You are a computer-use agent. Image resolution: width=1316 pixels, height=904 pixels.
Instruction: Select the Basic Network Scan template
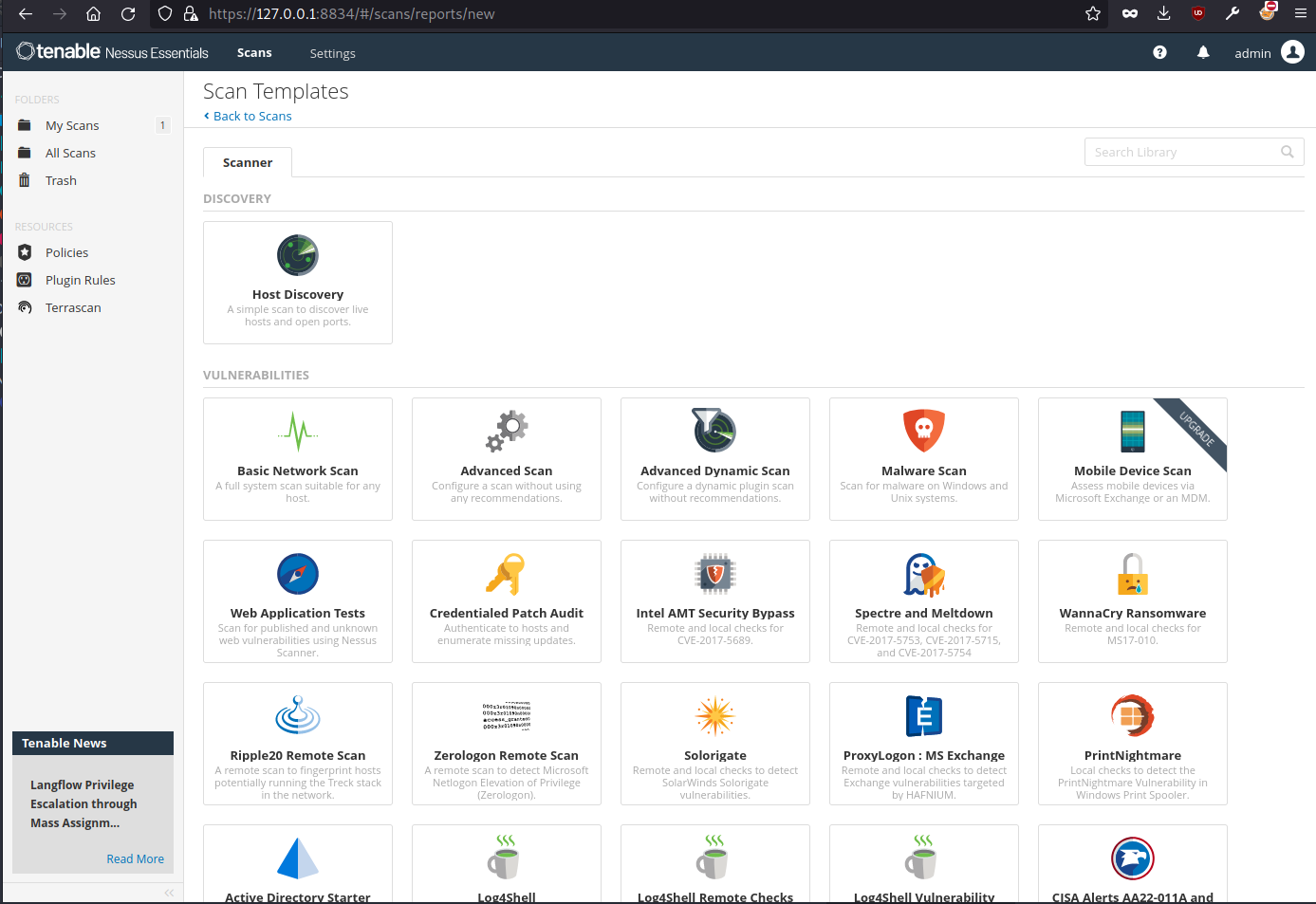(x=297, y=459)
